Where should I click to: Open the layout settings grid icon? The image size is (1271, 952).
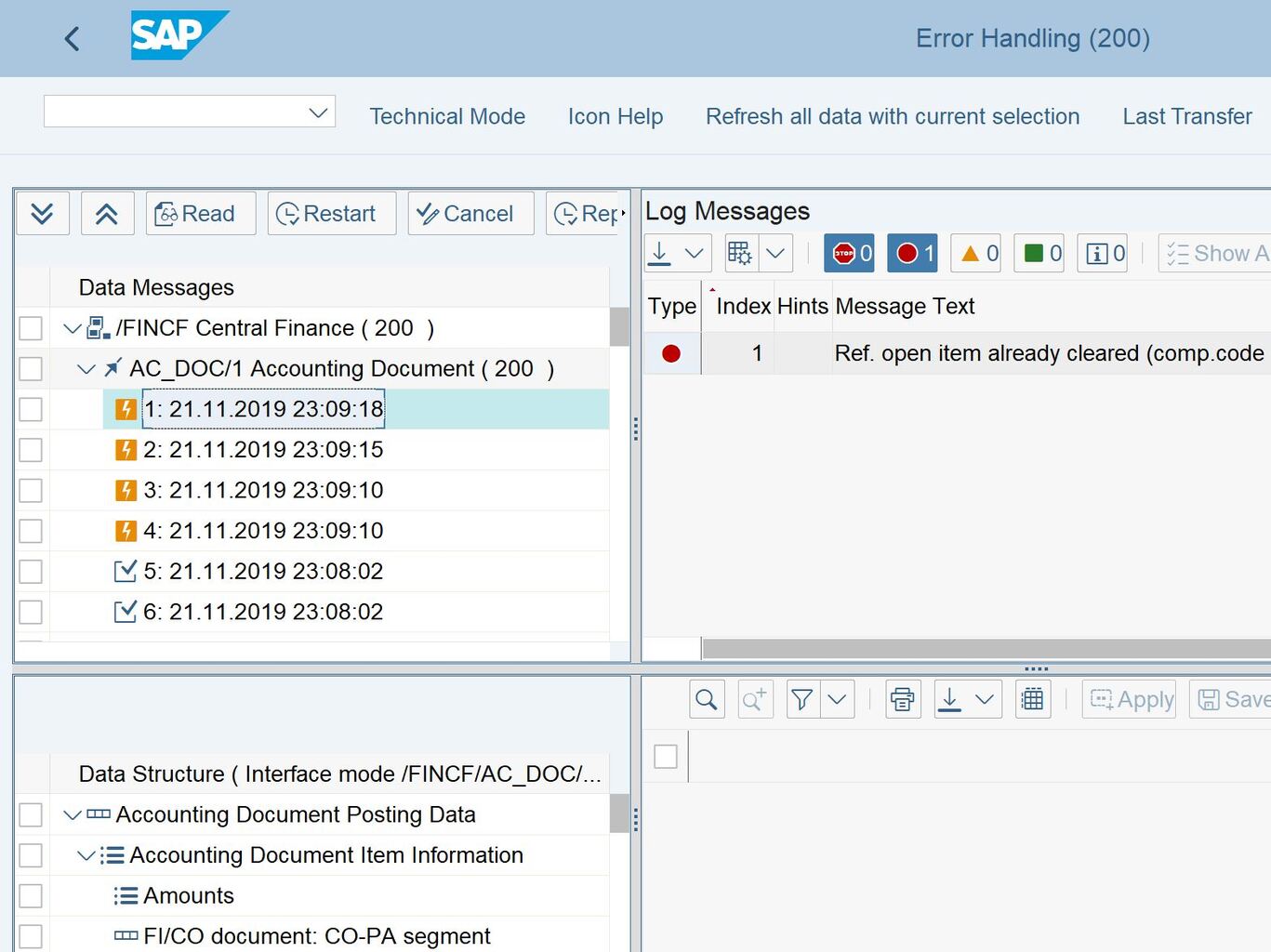pyautogui.click(x=741, y=253)
